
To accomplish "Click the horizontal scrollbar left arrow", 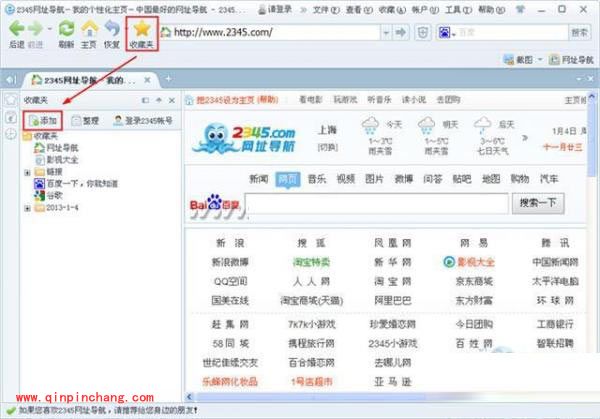I will 189,397.
